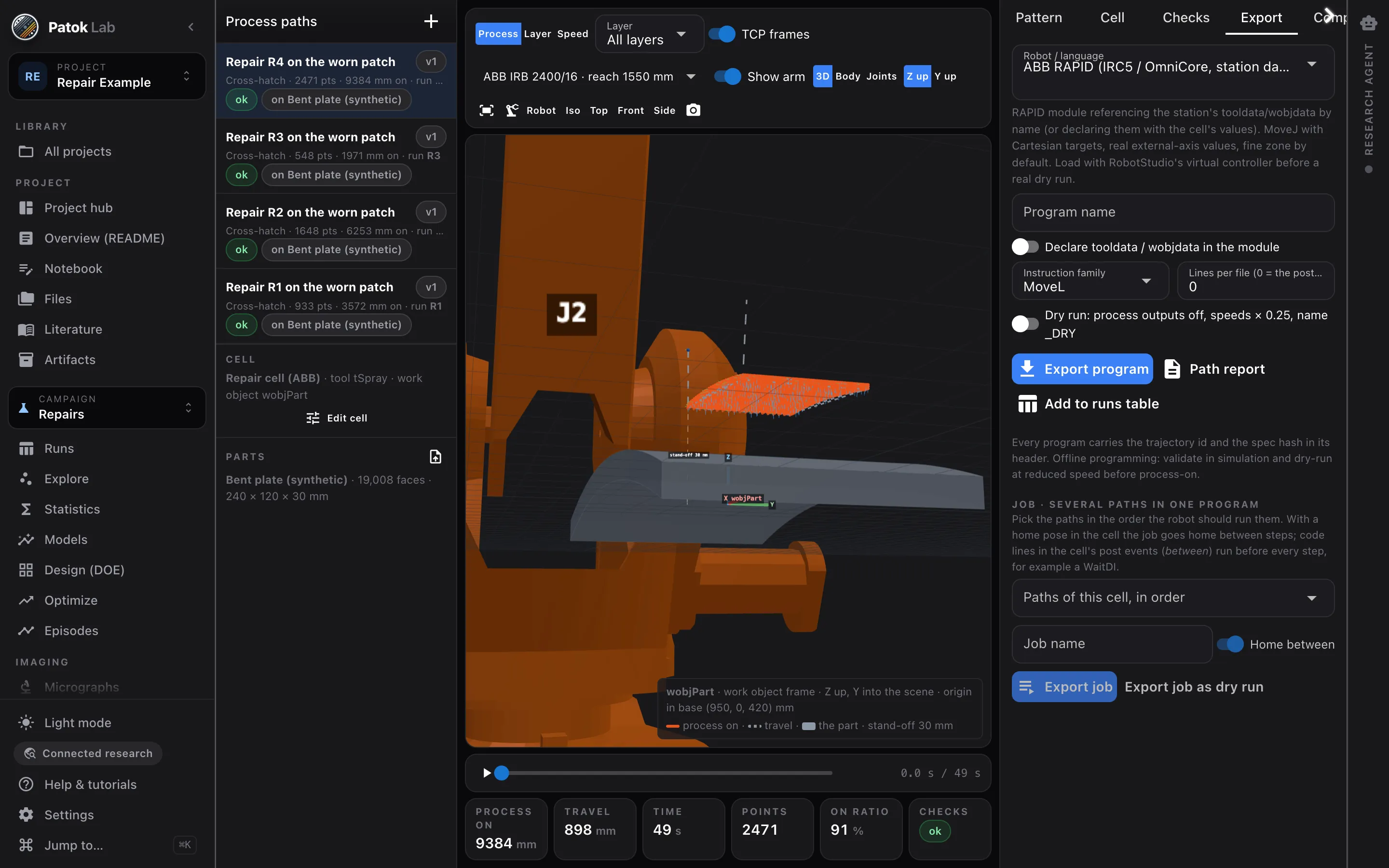Switch to the Cell tab
The image size is (1389, 868).
point(1112,18)
